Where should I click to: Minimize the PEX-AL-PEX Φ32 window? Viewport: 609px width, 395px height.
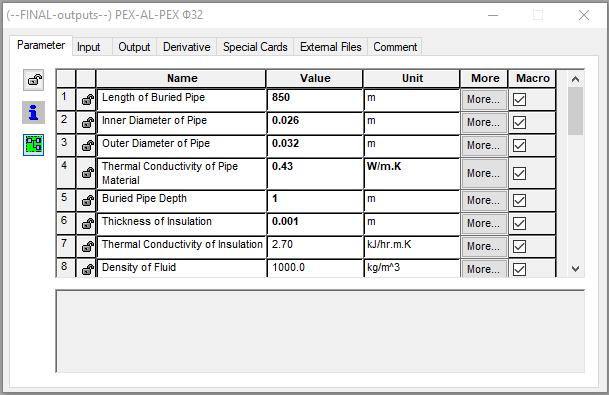[x=493, y=15]
